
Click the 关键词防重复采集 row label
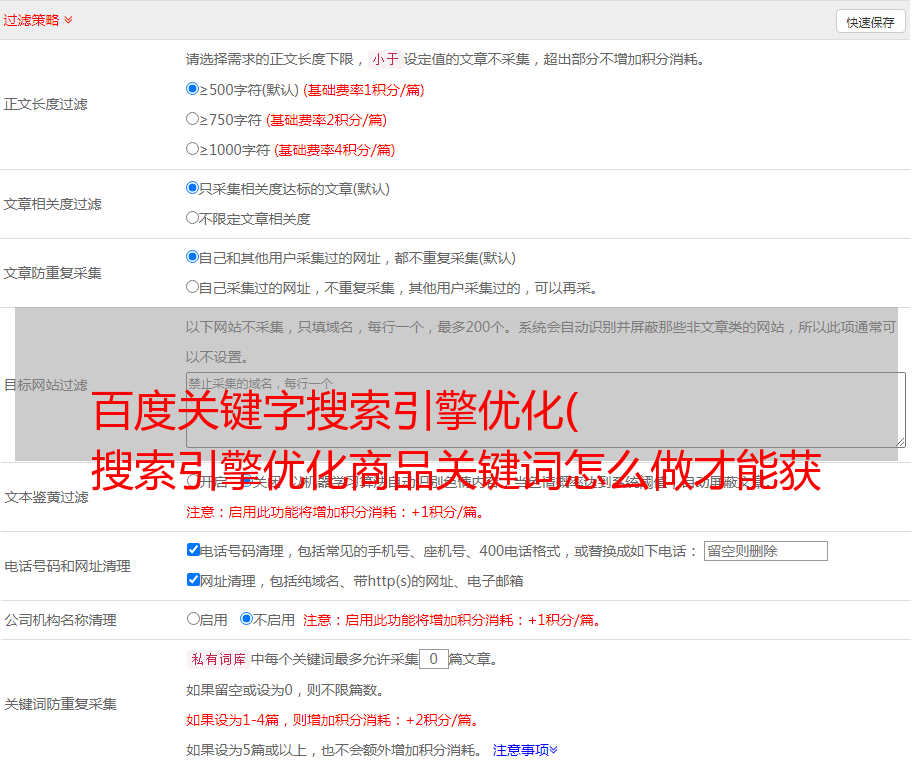pos(60,704)
